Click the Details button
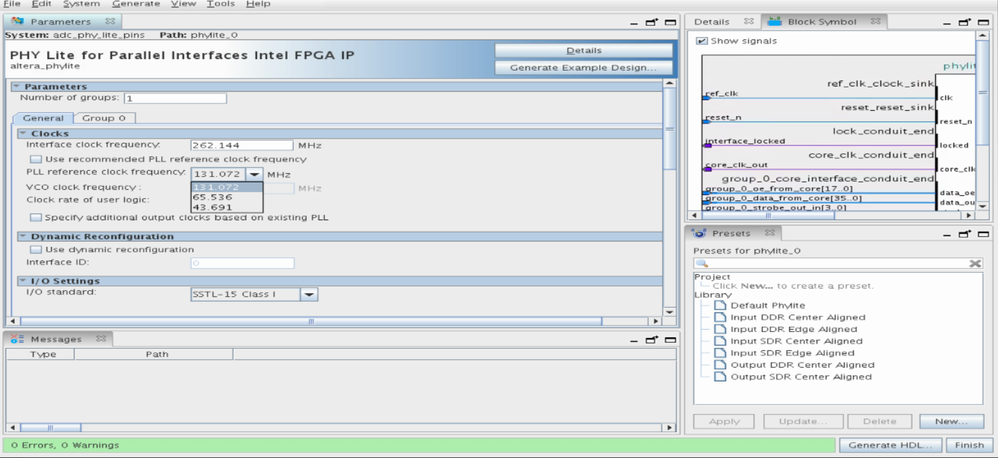Viewport: 998px width, 458px height. pos(584,50)
